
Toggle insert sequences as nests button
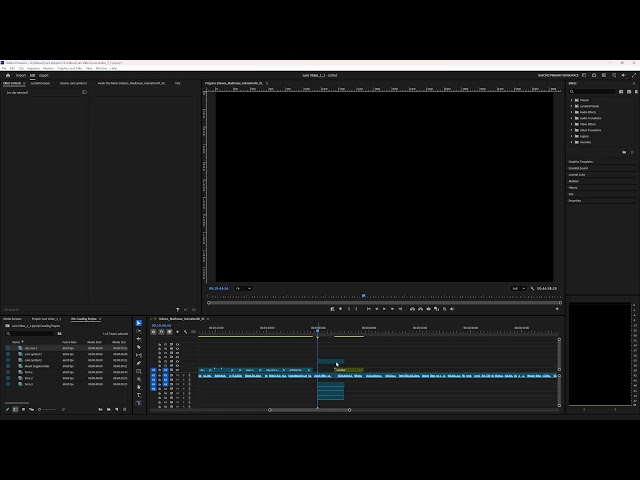point(153,332)
